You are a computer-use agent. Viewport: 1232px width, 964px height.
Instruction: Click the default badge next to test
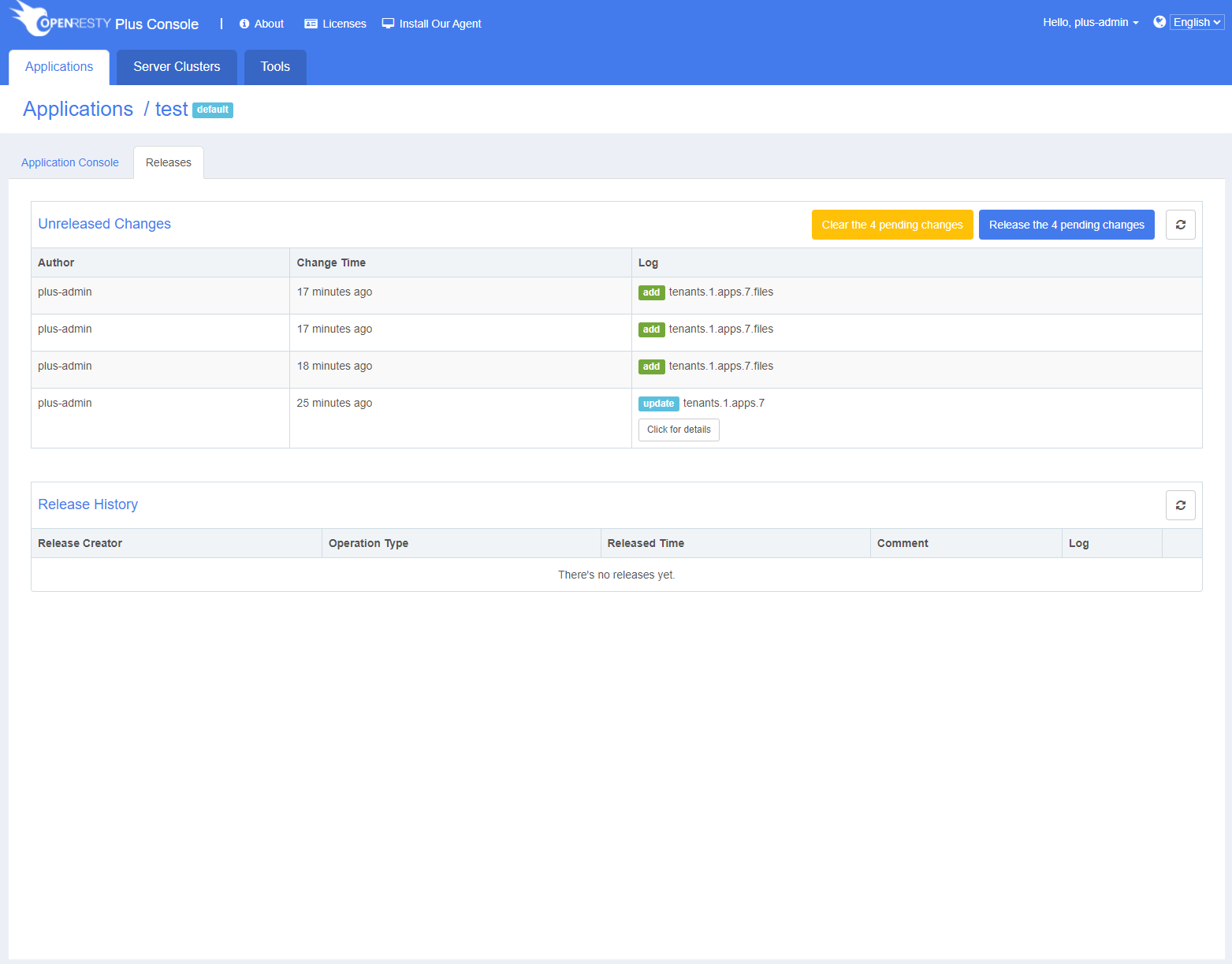click(213, 110)
